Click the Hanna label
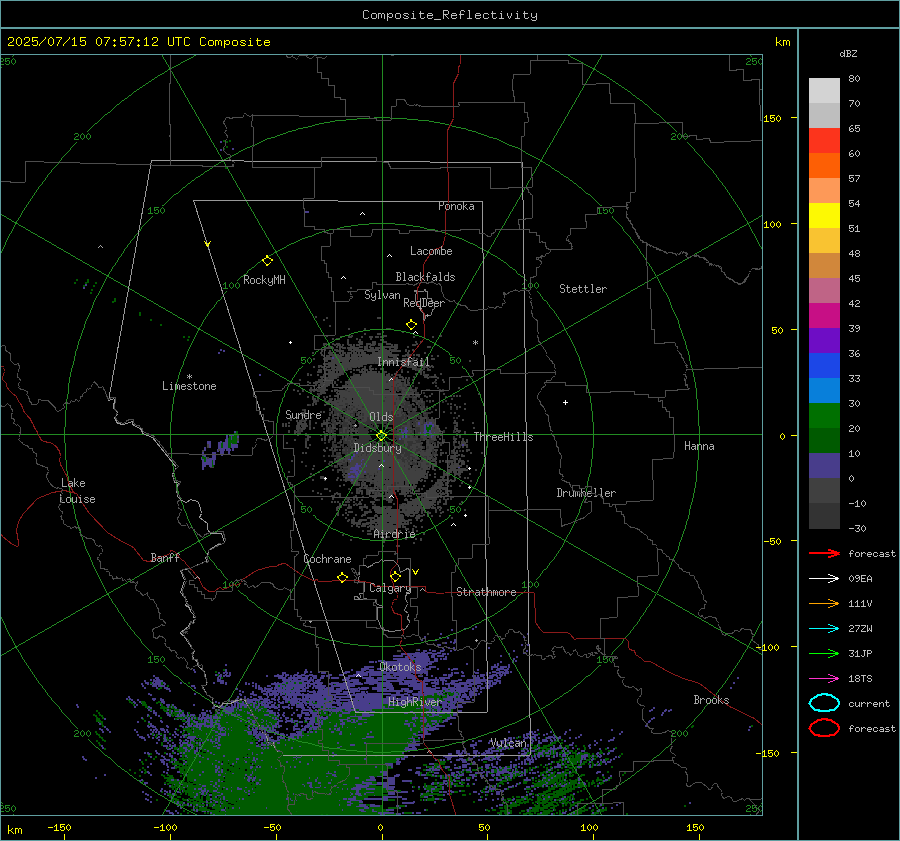This screenshot has width=900, height=841. tap(699, 446)
